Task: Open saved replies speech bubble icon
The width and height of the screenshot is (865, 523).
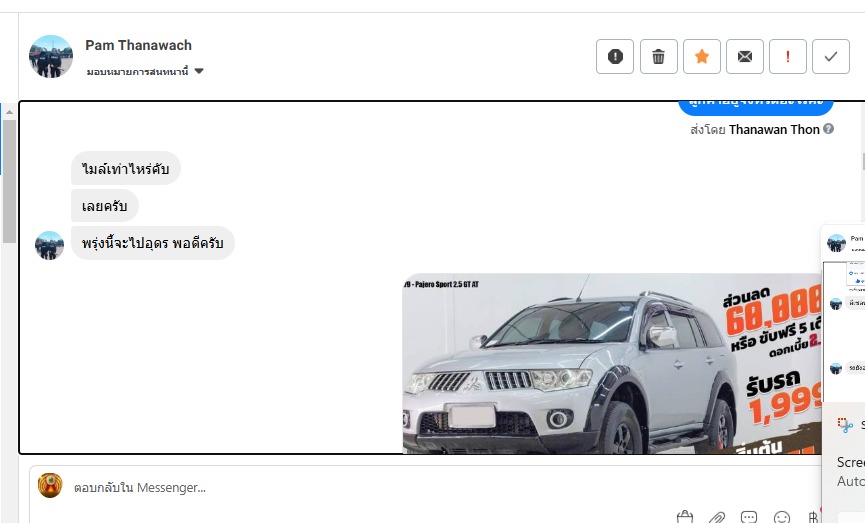Action: tap(749, 517)
